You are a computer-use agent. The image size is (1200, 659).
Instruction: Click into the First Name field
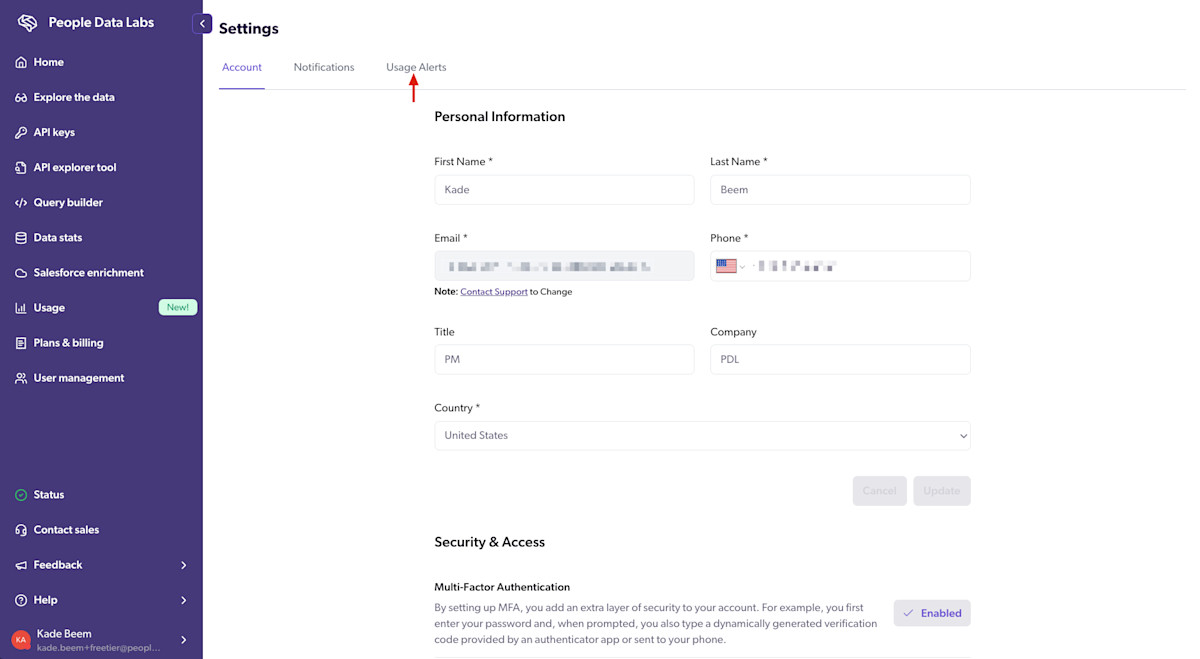(563, 189)
